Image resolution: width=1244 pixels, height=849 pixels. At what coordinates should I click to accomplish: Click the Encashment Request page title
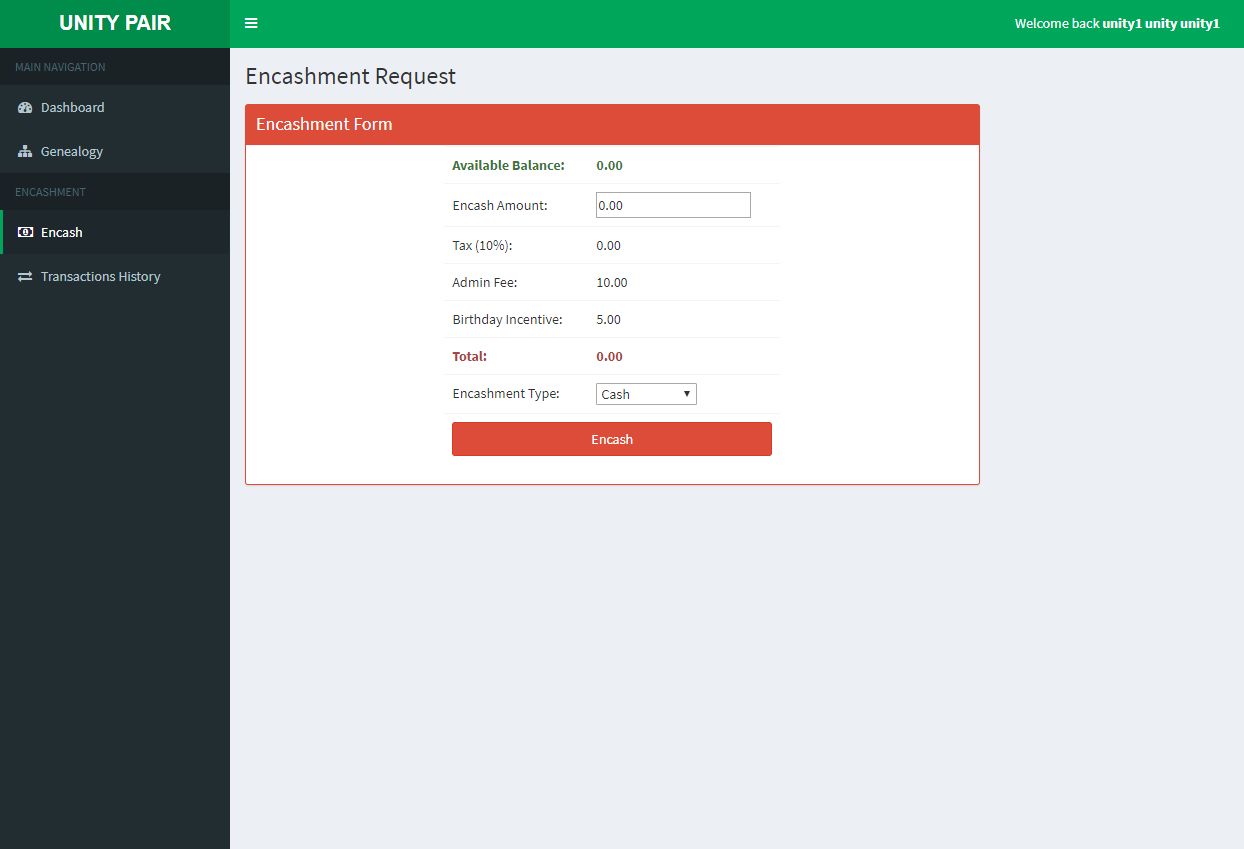click(350, 76)
